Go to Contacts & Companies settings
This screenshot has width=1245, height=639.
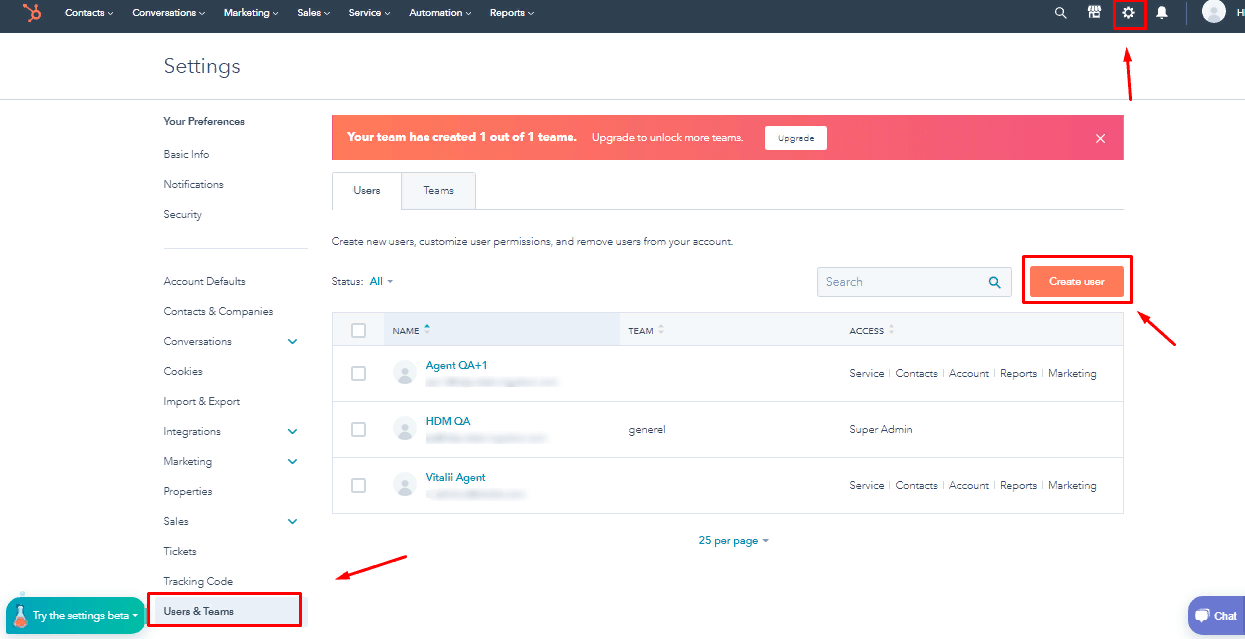218,312
